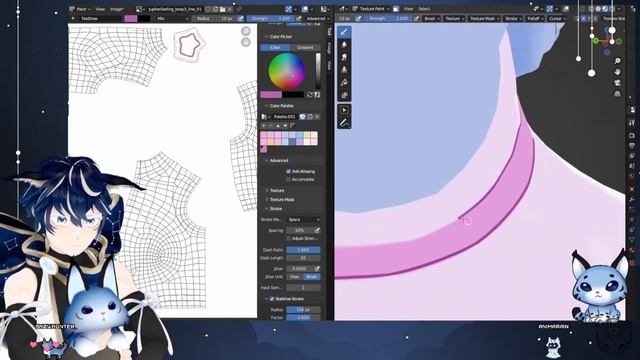Toggle unified color icon beside color swap
Screen dimensions: 640x360
pos(317,95)
